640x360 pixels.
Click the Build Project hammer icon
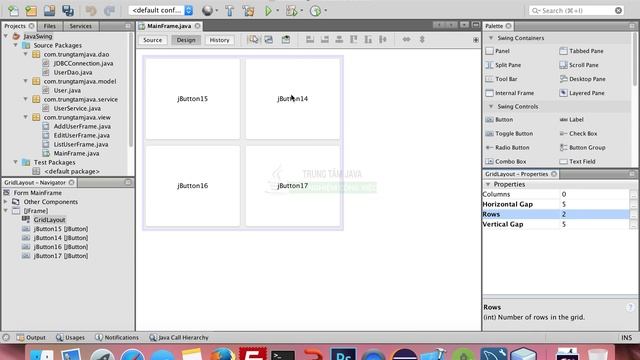tap(229, 11)
